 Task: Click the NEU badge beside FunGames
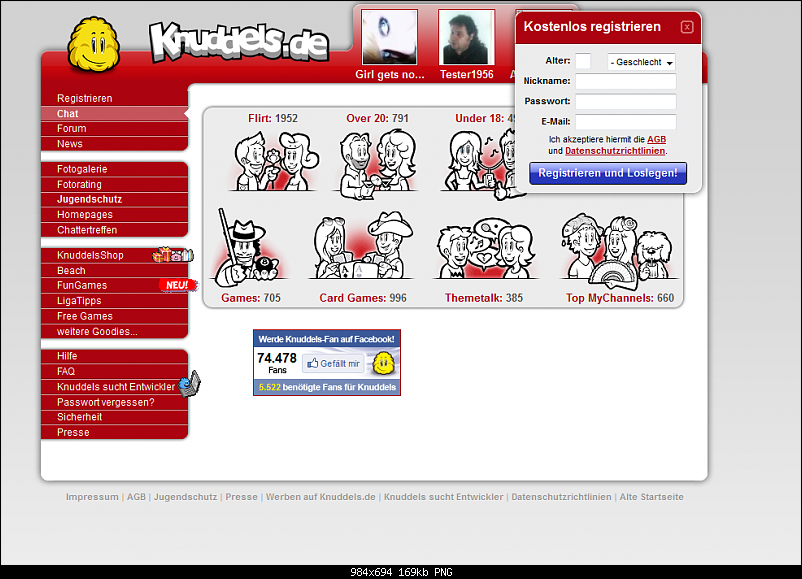point(177,285)
